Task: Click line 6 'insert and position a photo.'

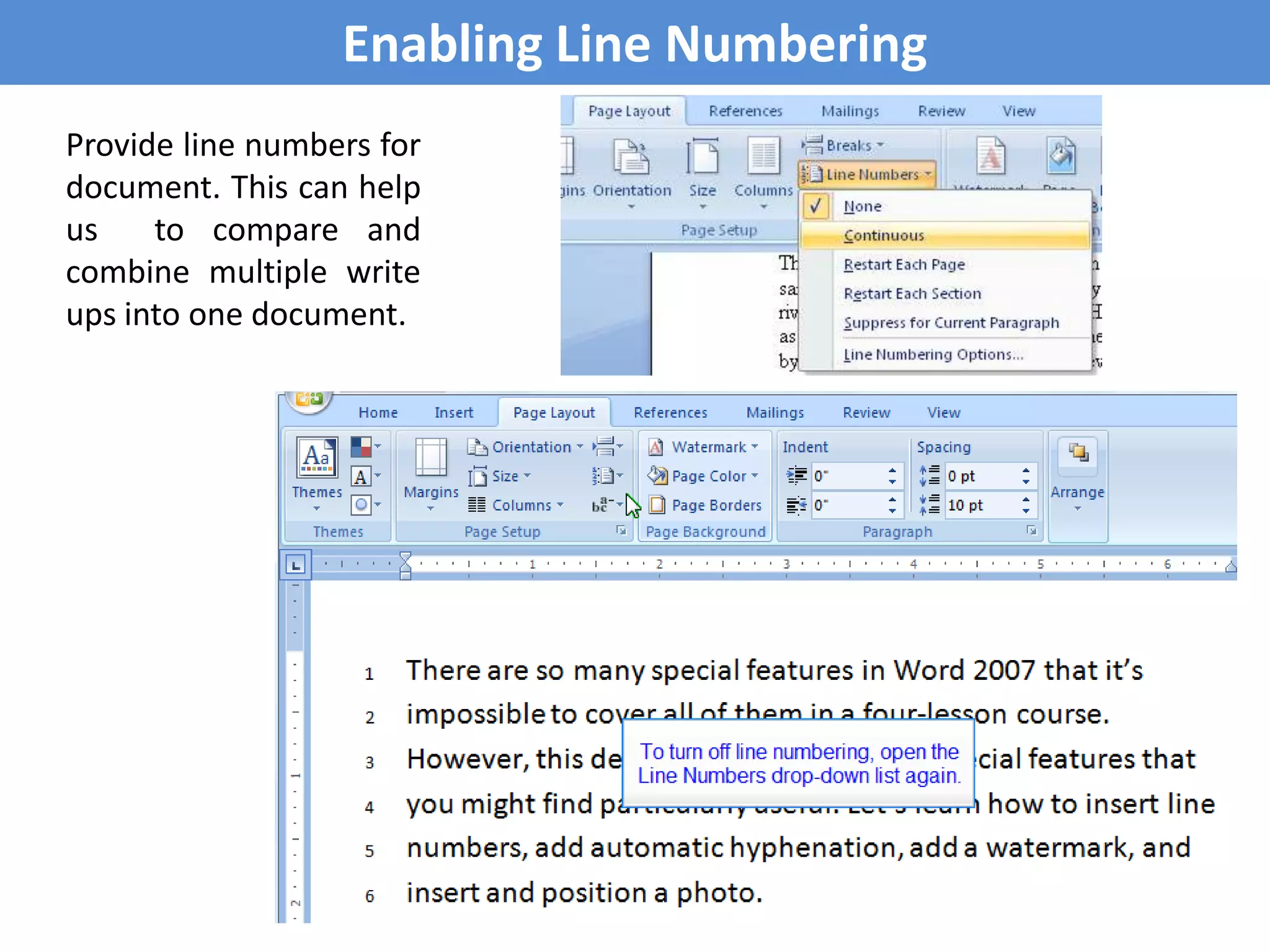Action: pyautogui.click(x=584, y=893)
